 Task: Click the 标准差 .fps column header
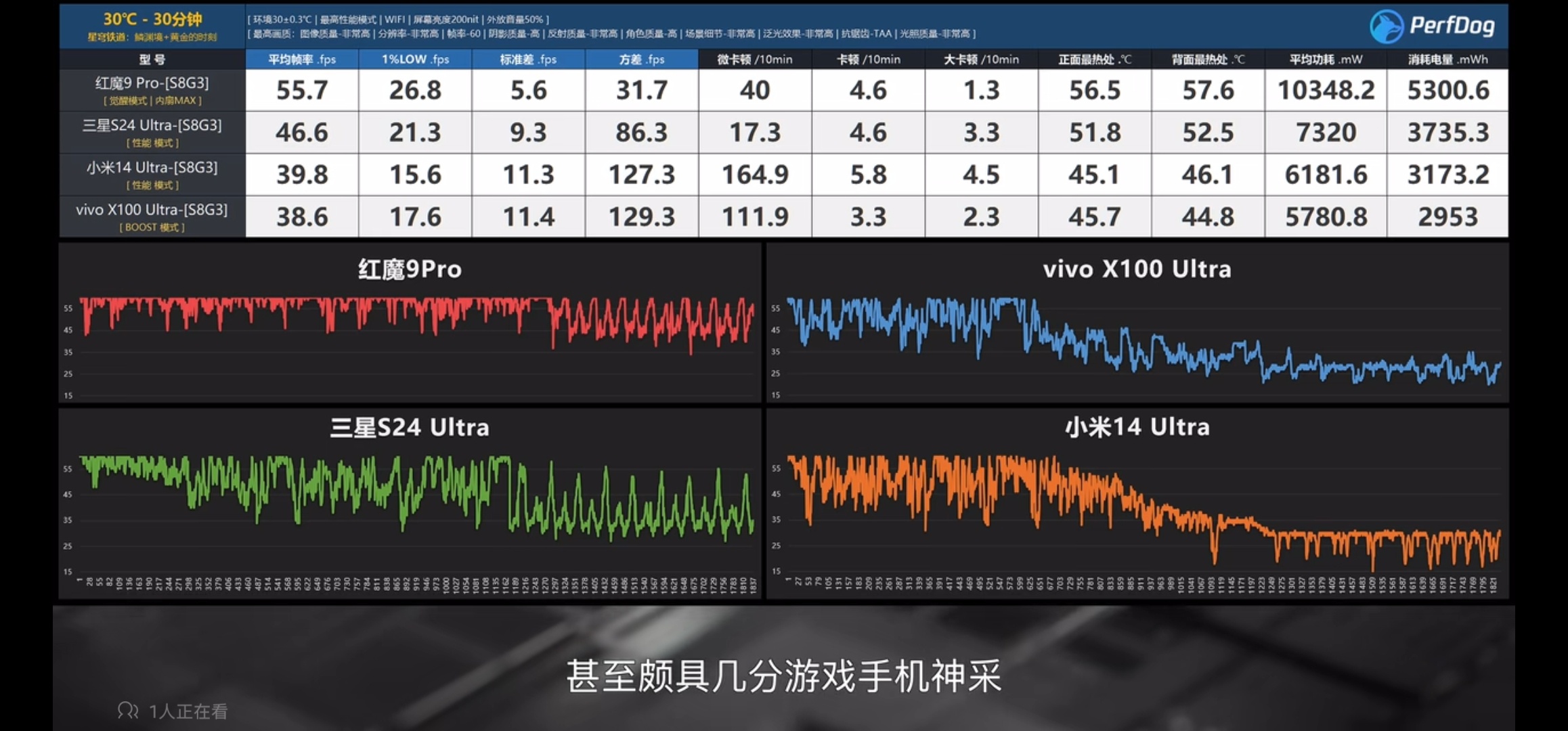coord(528,59)
